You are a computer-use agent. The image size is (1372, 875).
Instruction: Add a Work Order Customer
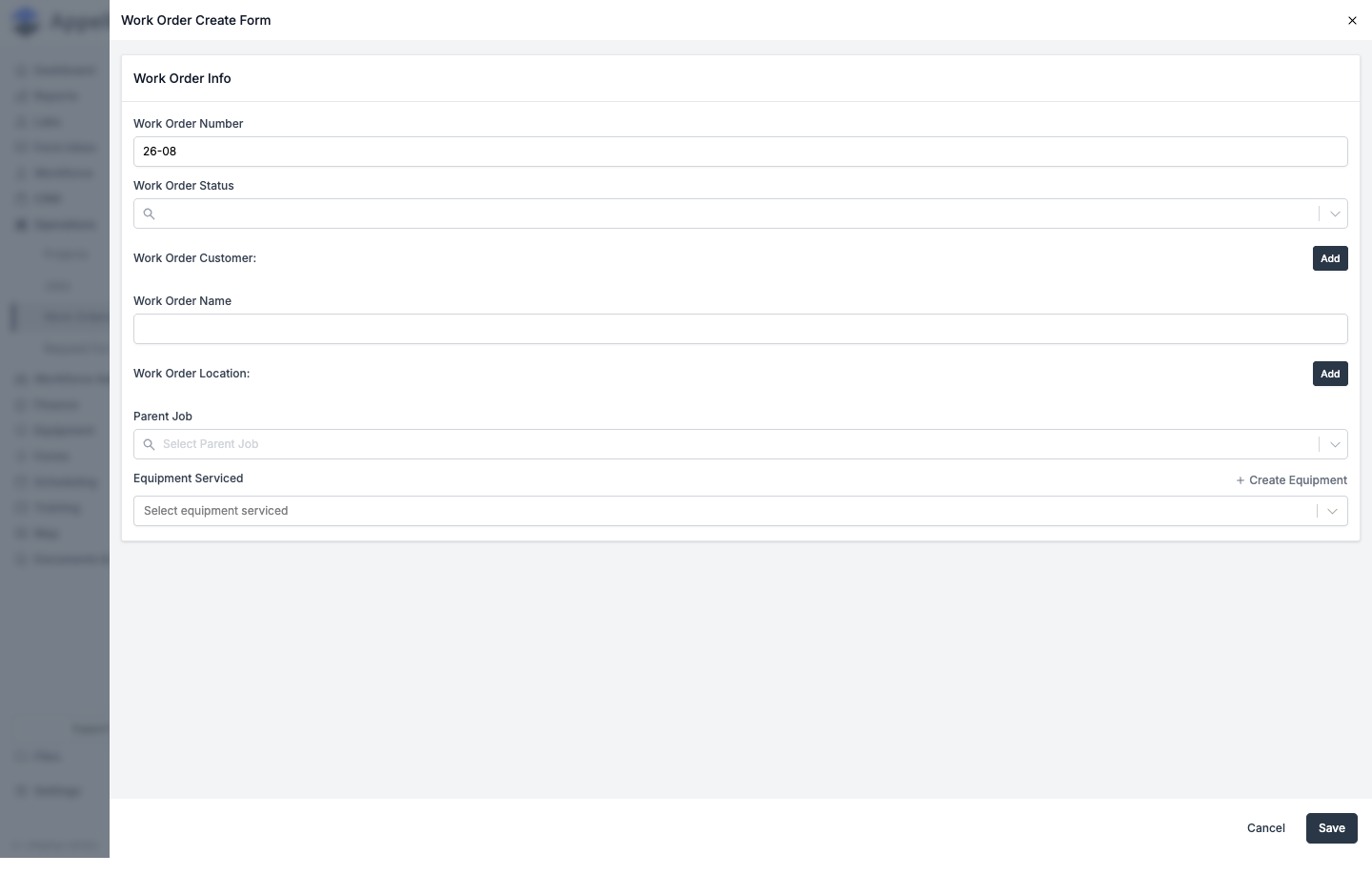coord(1330,258)
